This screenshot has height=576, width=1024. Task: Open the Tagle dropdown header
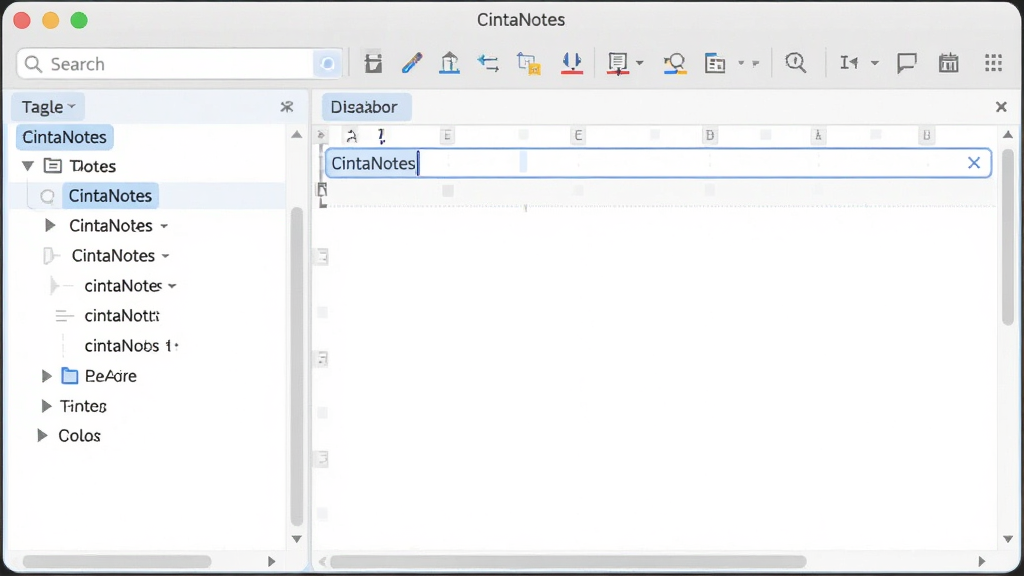click(x=48, y=106)
